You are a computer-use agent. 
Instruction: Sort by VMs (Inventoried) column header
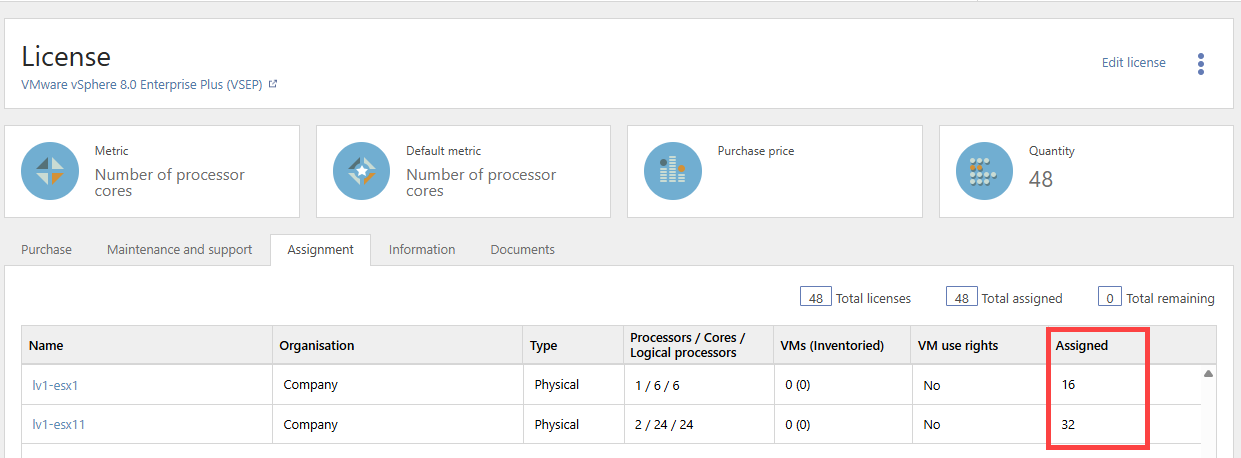(841, 345)
